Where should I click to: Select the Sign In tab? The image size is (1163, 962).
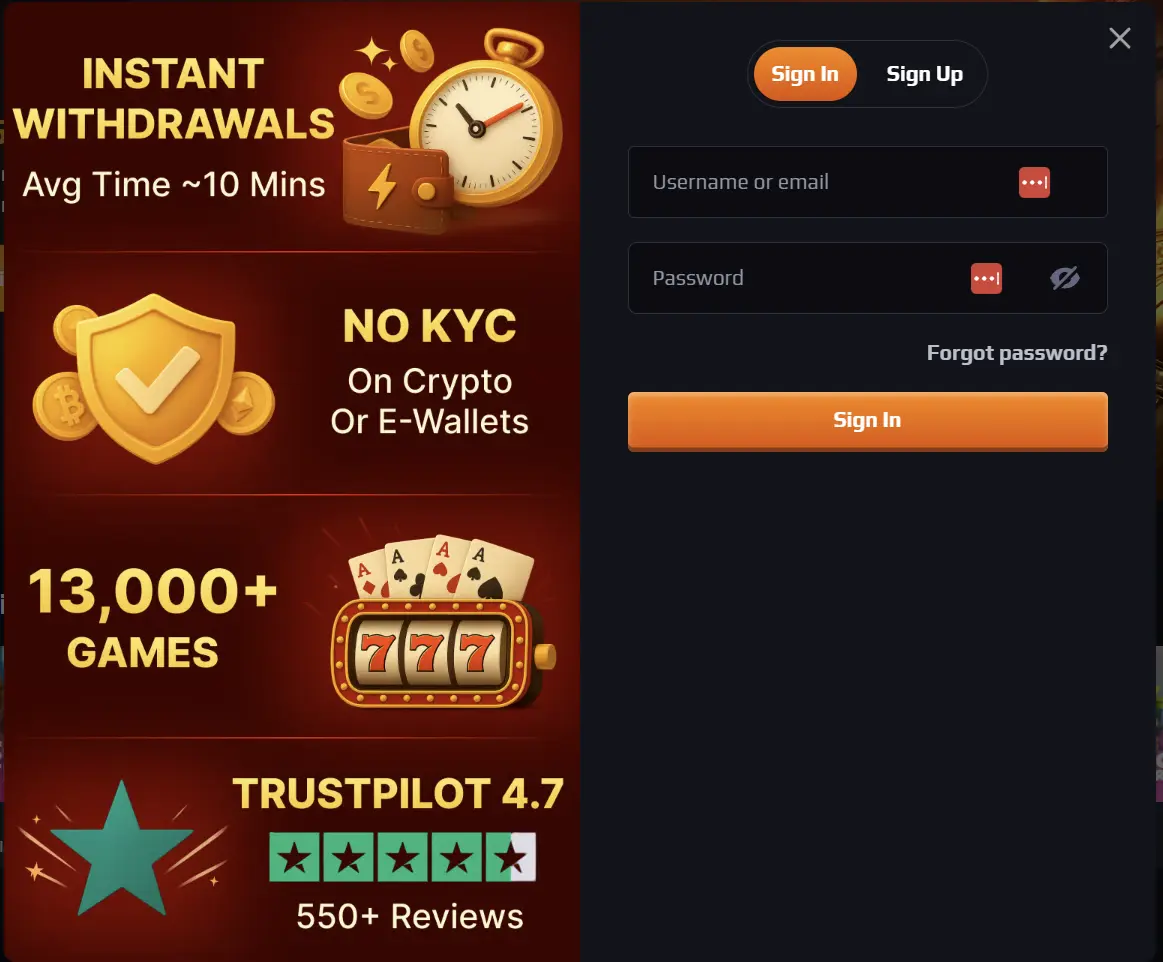tap(804, 73)
